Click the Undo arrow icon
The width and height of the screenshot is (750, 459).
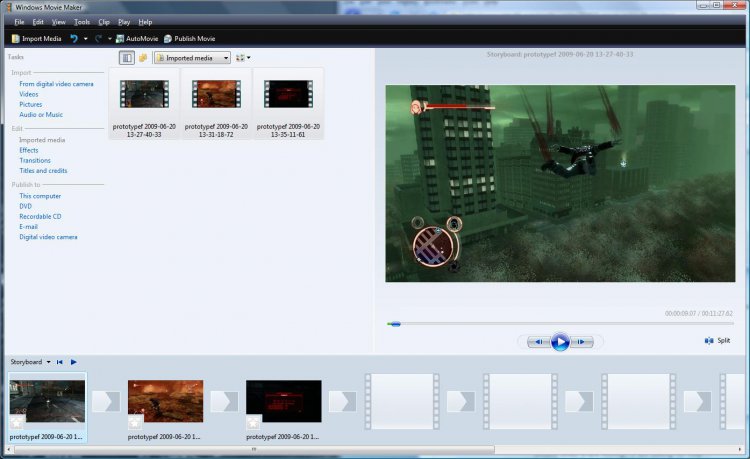(74, 39)
